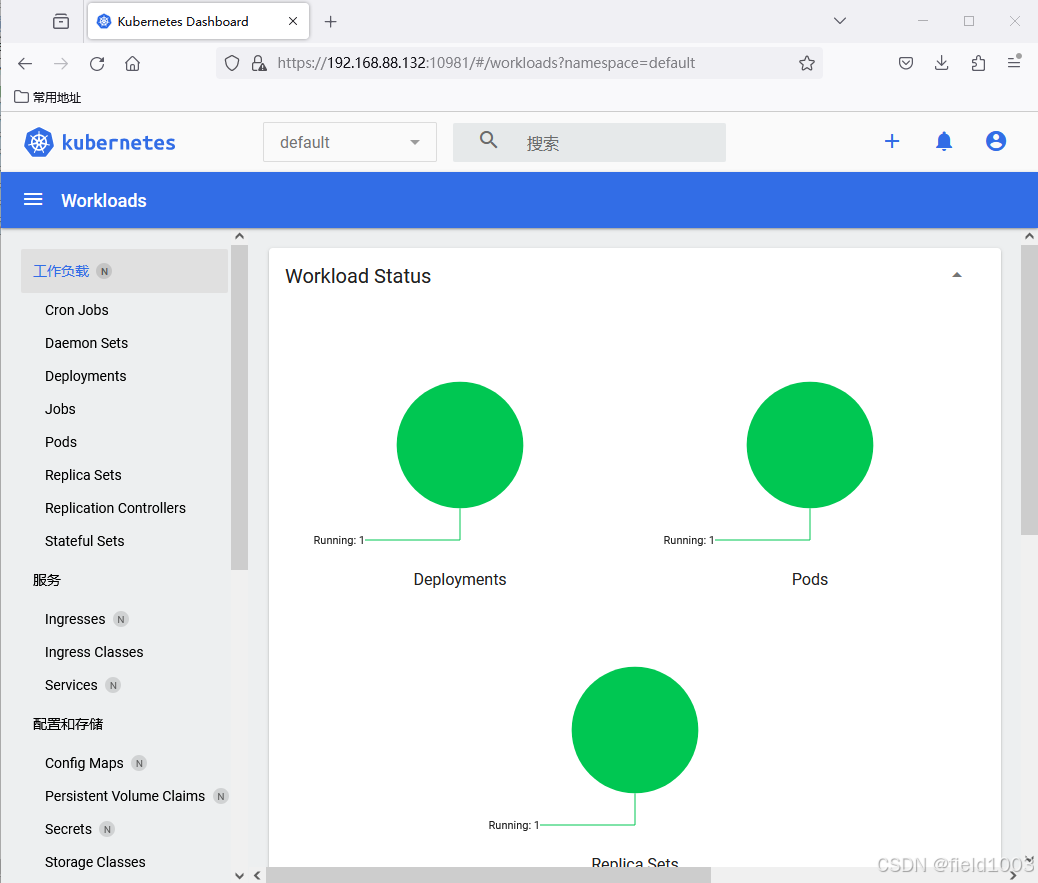Viewport: 1038px width, 883px height.
Task: Open the list all tabs chevron
Action: tap(839, 21)
